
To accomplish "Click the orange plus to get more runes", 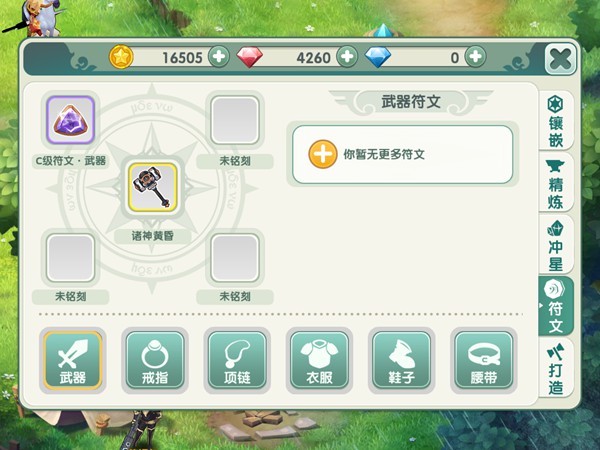I will [323, 154].
